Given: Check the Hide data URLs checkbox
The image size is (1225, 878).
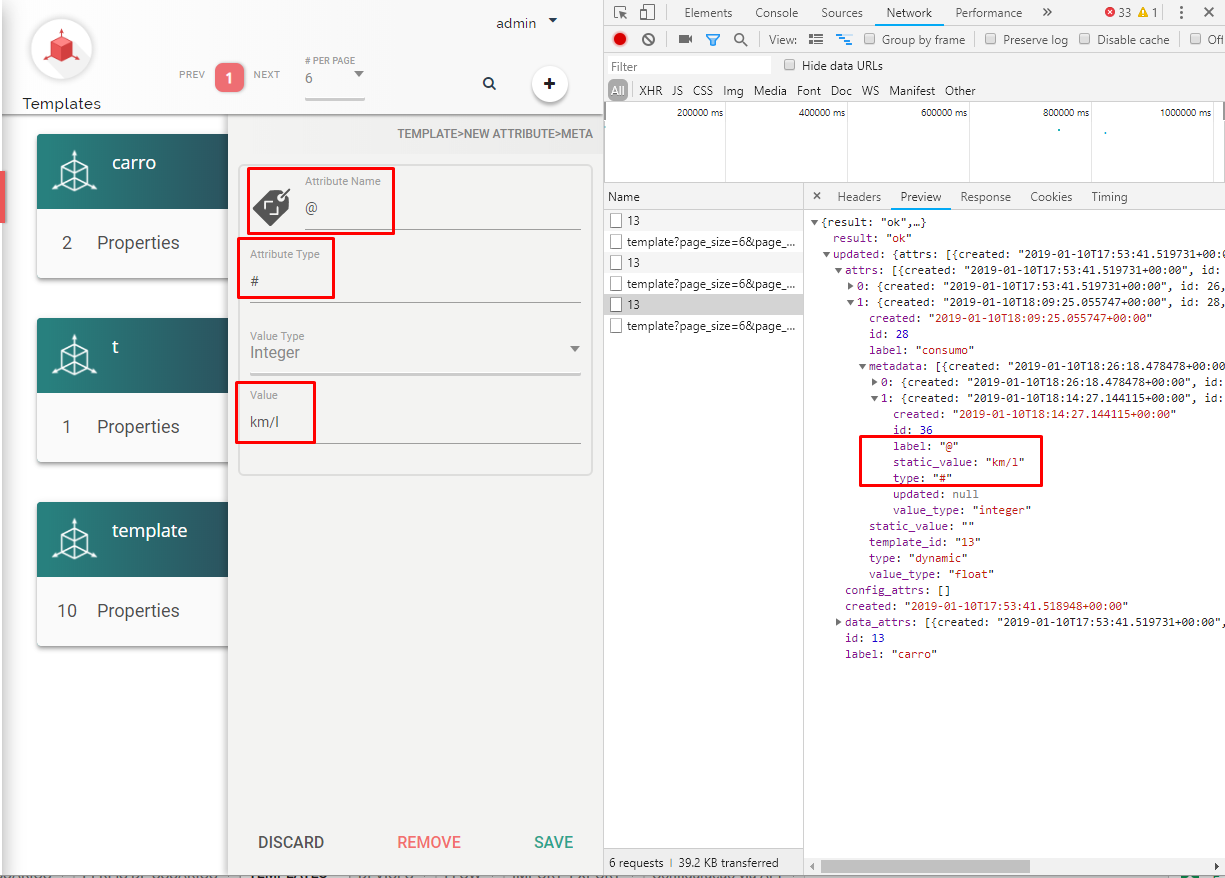Looking at the screenshot, I should (x=790, y=66).
